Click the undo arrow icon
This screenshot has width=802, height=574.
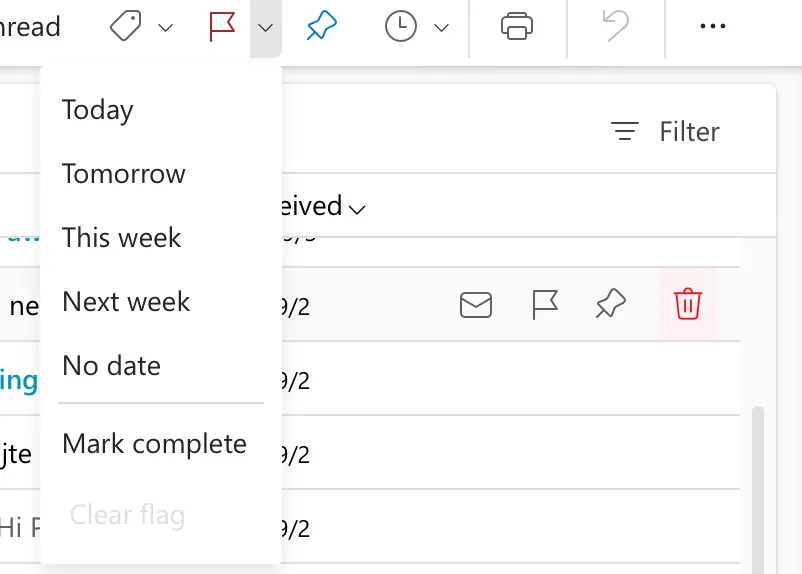[x=615, y=27]
